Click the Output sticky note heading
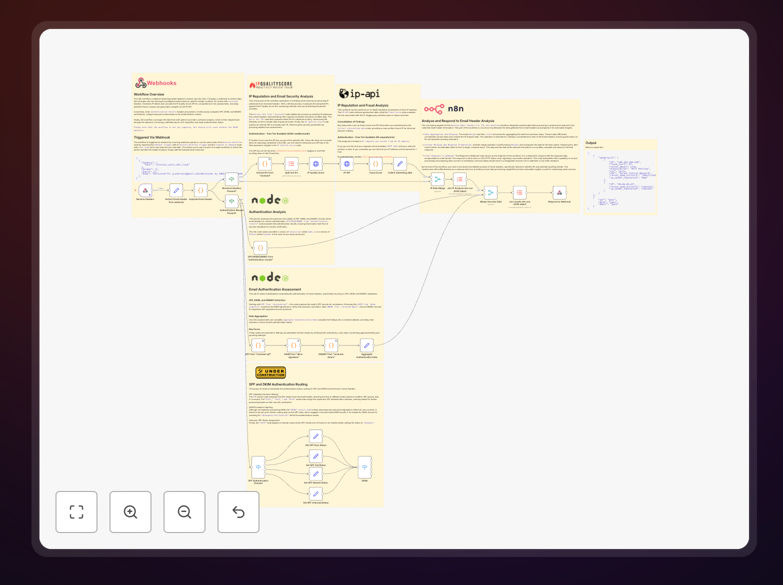The height and width of the screenshot is (585, 783). 591,143
